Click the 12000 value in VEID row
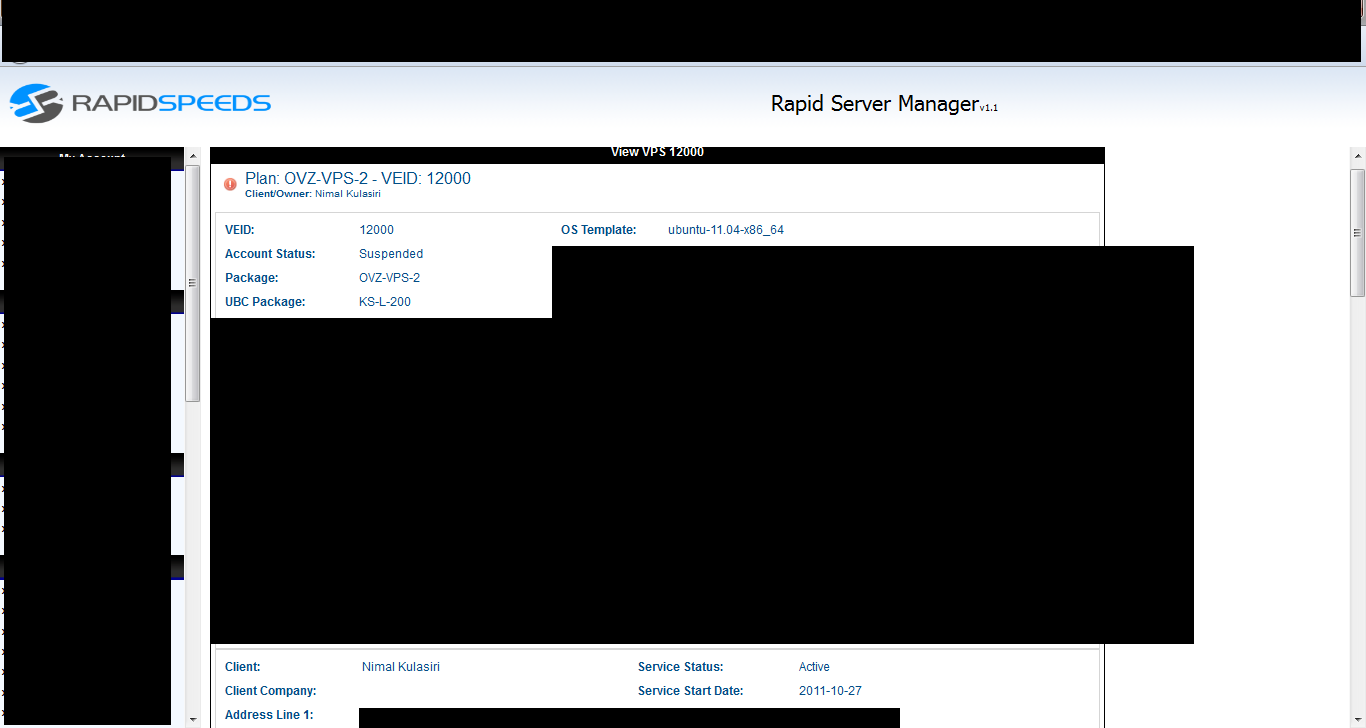Image resolution: width=1366 pixels, height=728 pixels. [377, 230]
